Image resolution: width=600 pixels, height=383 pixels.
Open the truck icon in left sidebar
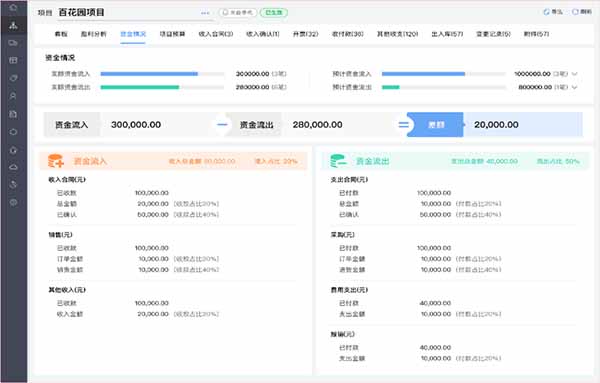click(13, 43)
